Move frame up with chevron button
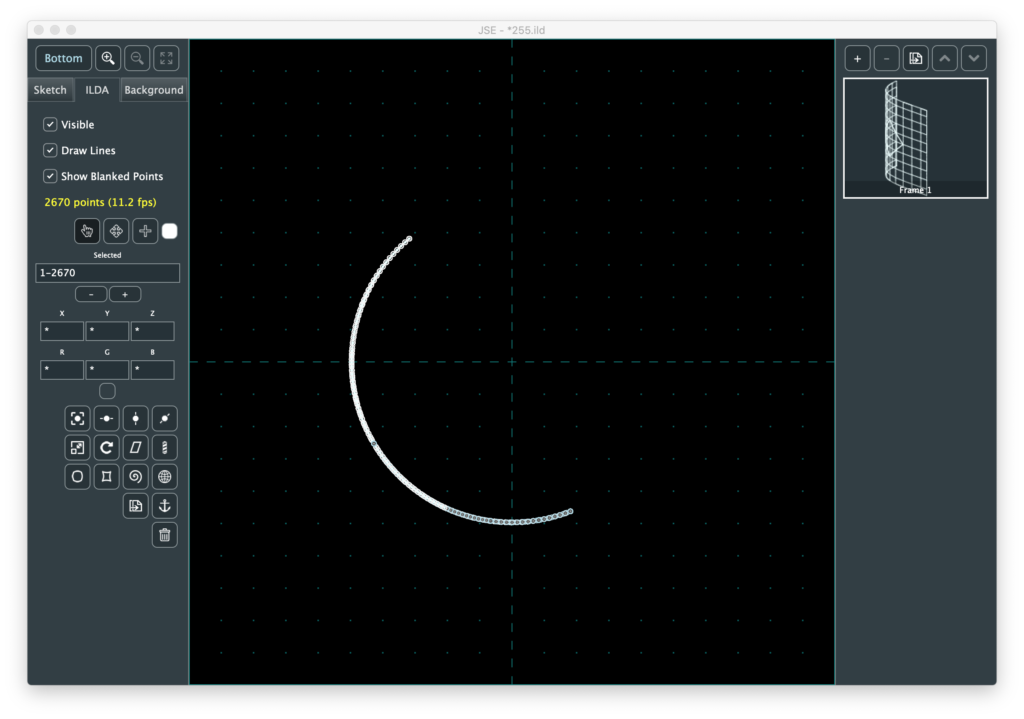The height and width of the screenshot is (719, 1024). pos(945,58)
